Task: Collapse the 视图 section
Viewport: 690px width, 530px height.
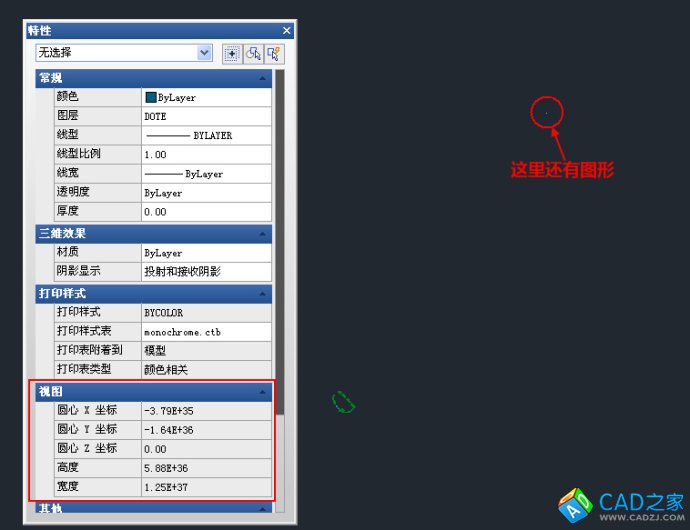Action: coord(263,392)
